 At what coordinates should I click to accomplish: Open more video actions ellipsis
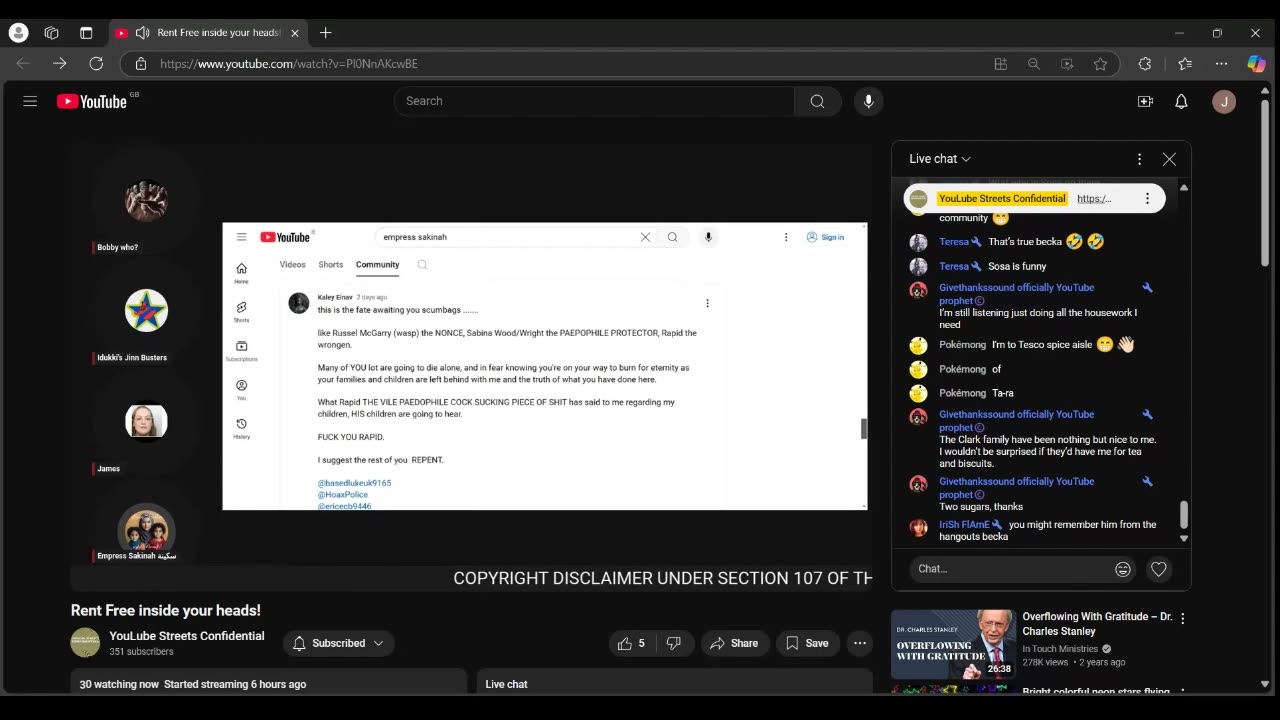click(860, 643)
